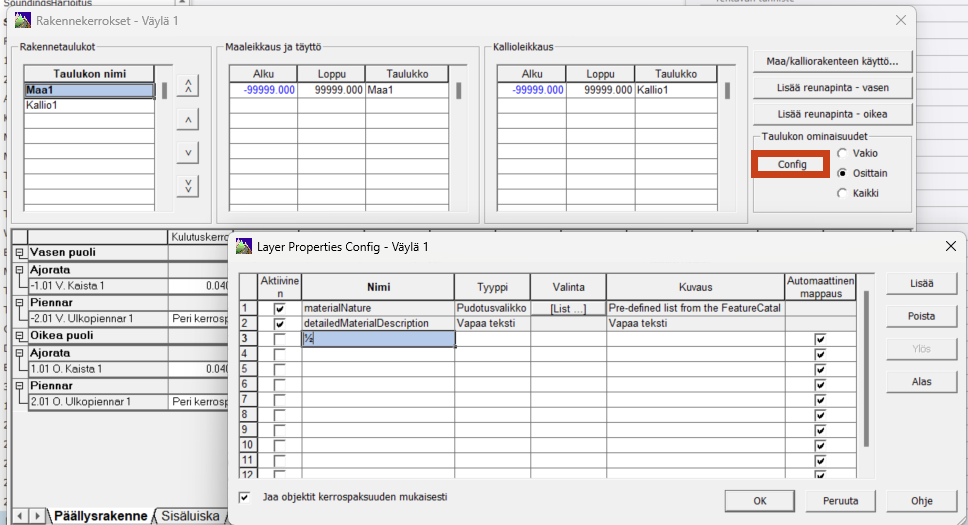
Task: Click scrollbar of Maaleikkaus ja täyttö table
Action: pyautogui.click(x=458, y=91)
